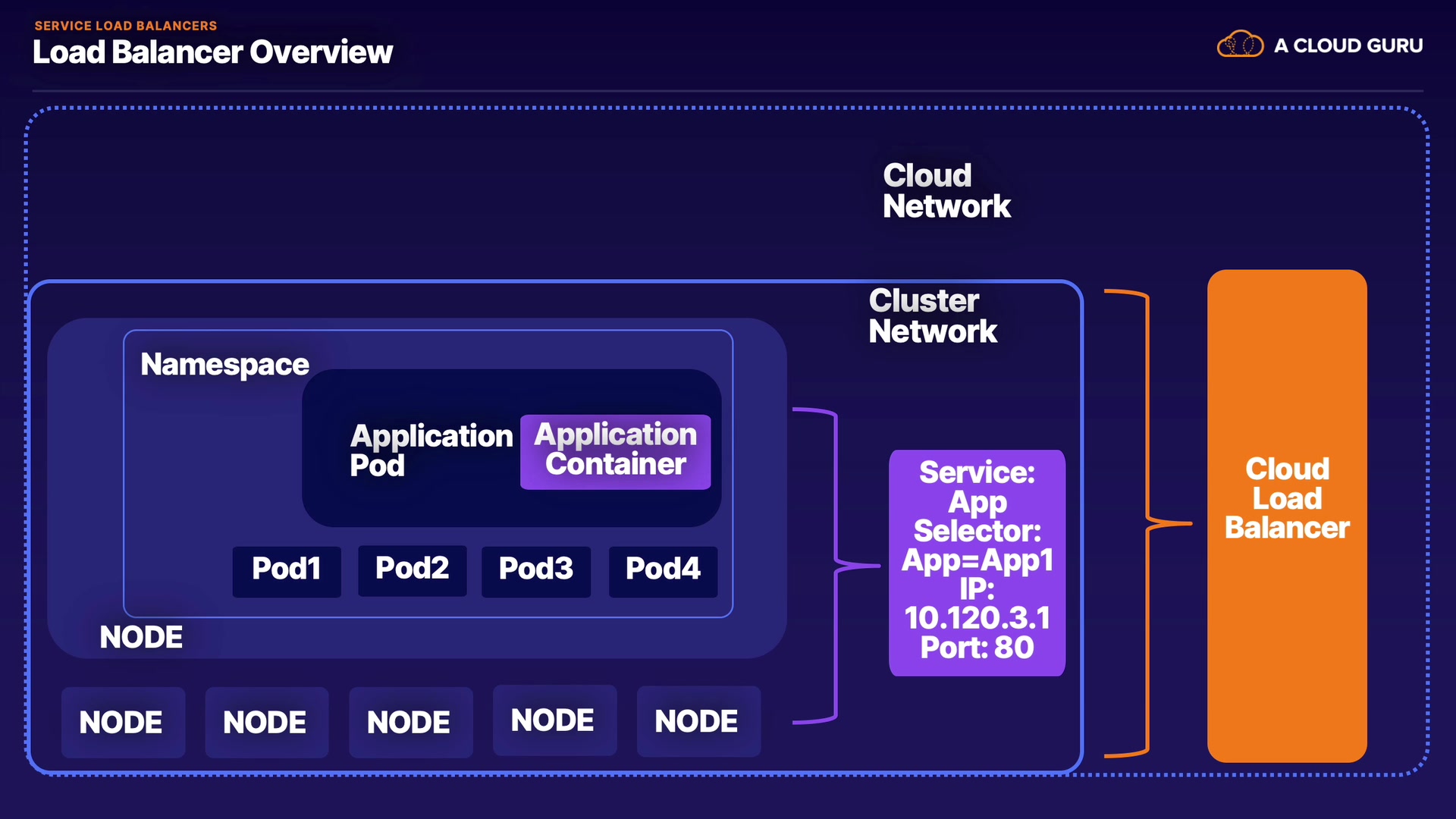
Task: Click the second small NODE box
Action: click(265, 722)
